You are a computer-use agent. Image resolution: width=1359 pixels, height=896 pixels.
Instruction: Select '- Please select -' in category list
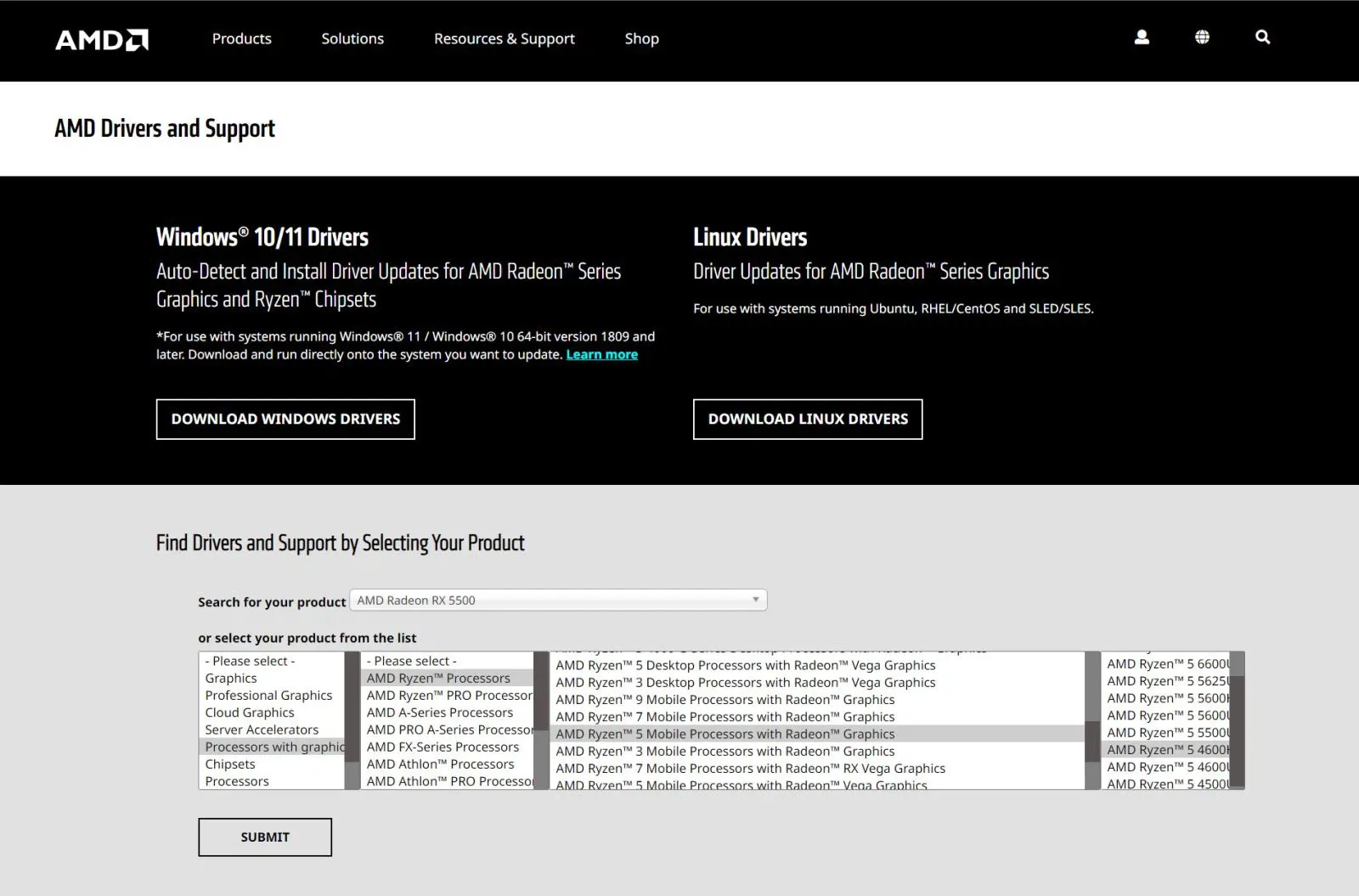[x=271, y=661]
